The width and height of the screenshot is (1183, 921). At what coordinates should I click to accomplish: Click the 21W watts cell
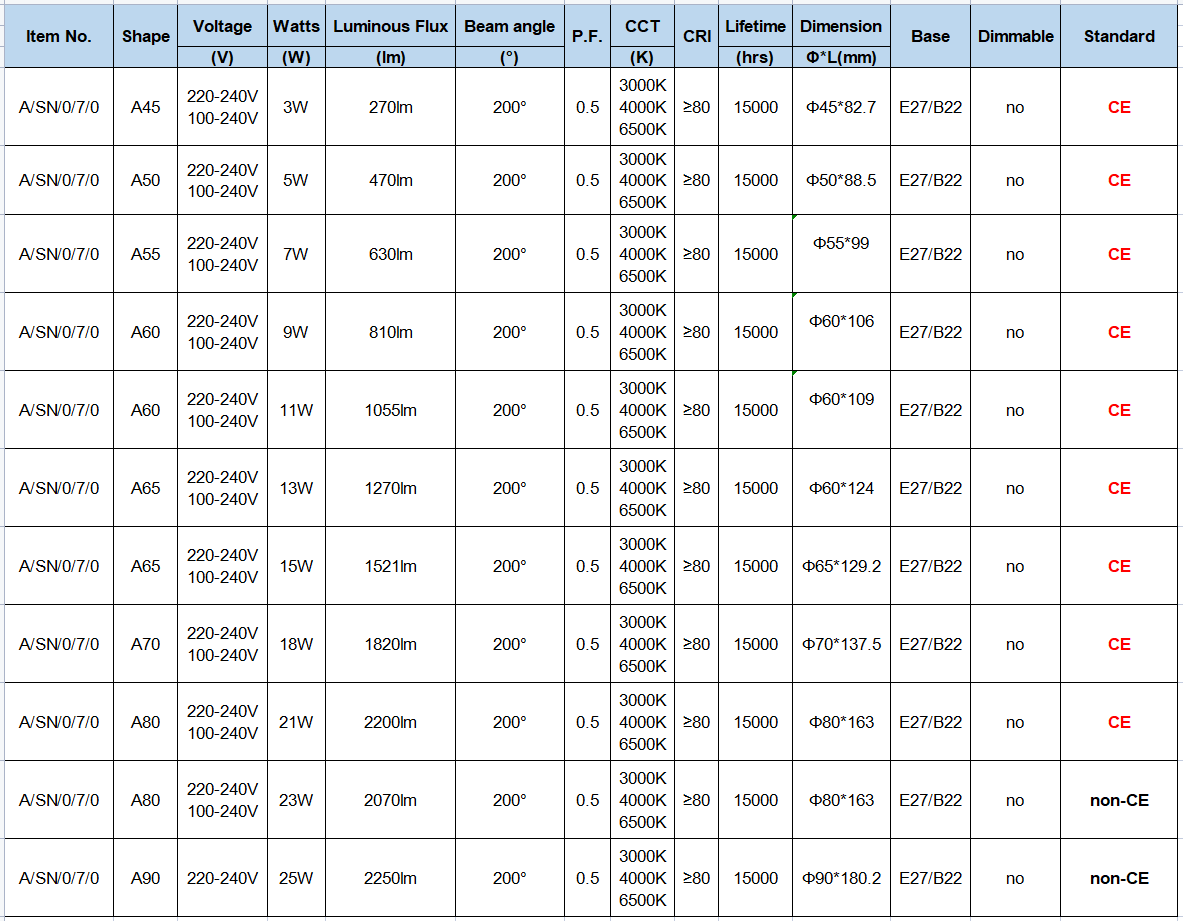point(297,722)
